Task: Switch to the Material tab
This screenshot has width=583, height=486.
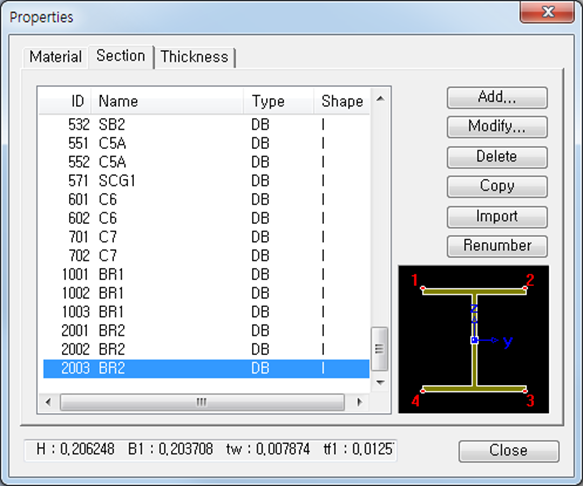Action: 55,57
